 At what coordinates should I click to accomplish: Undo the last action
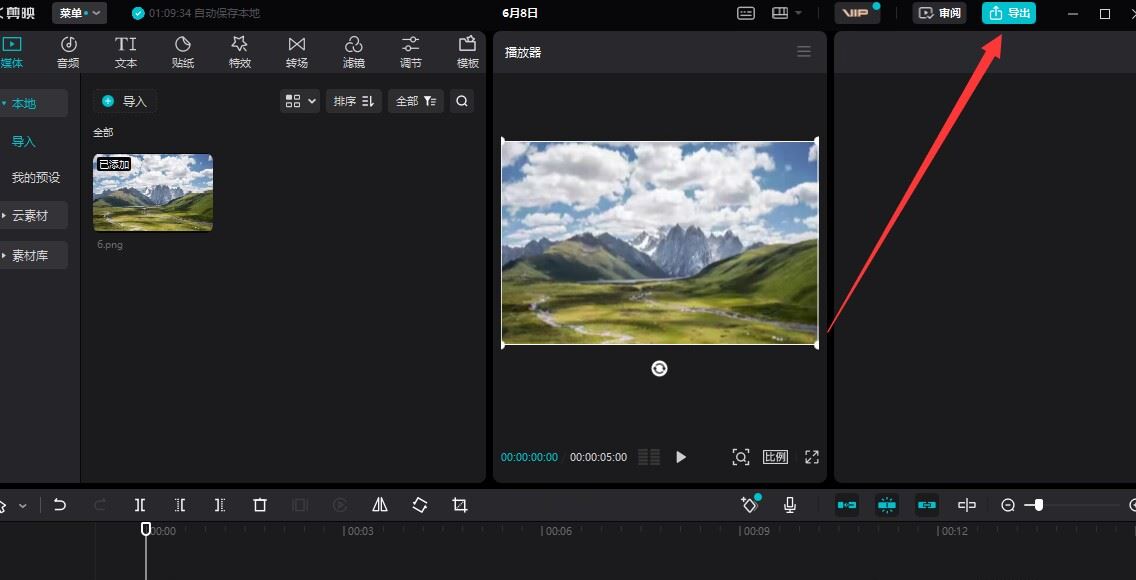click(60, 505)
